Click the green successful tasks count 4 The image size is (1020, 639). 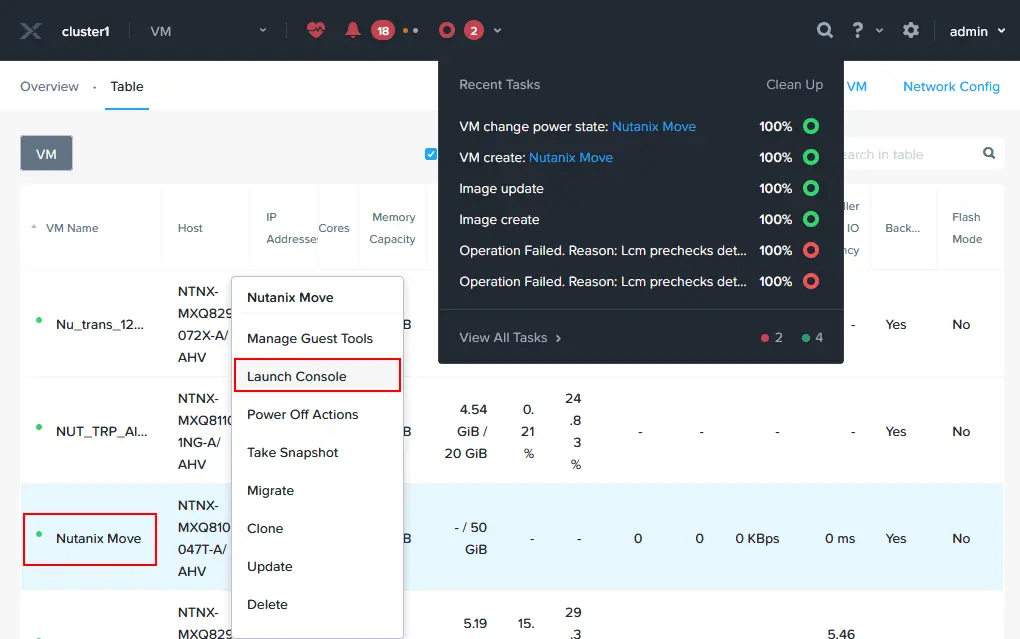pos(812,338)
